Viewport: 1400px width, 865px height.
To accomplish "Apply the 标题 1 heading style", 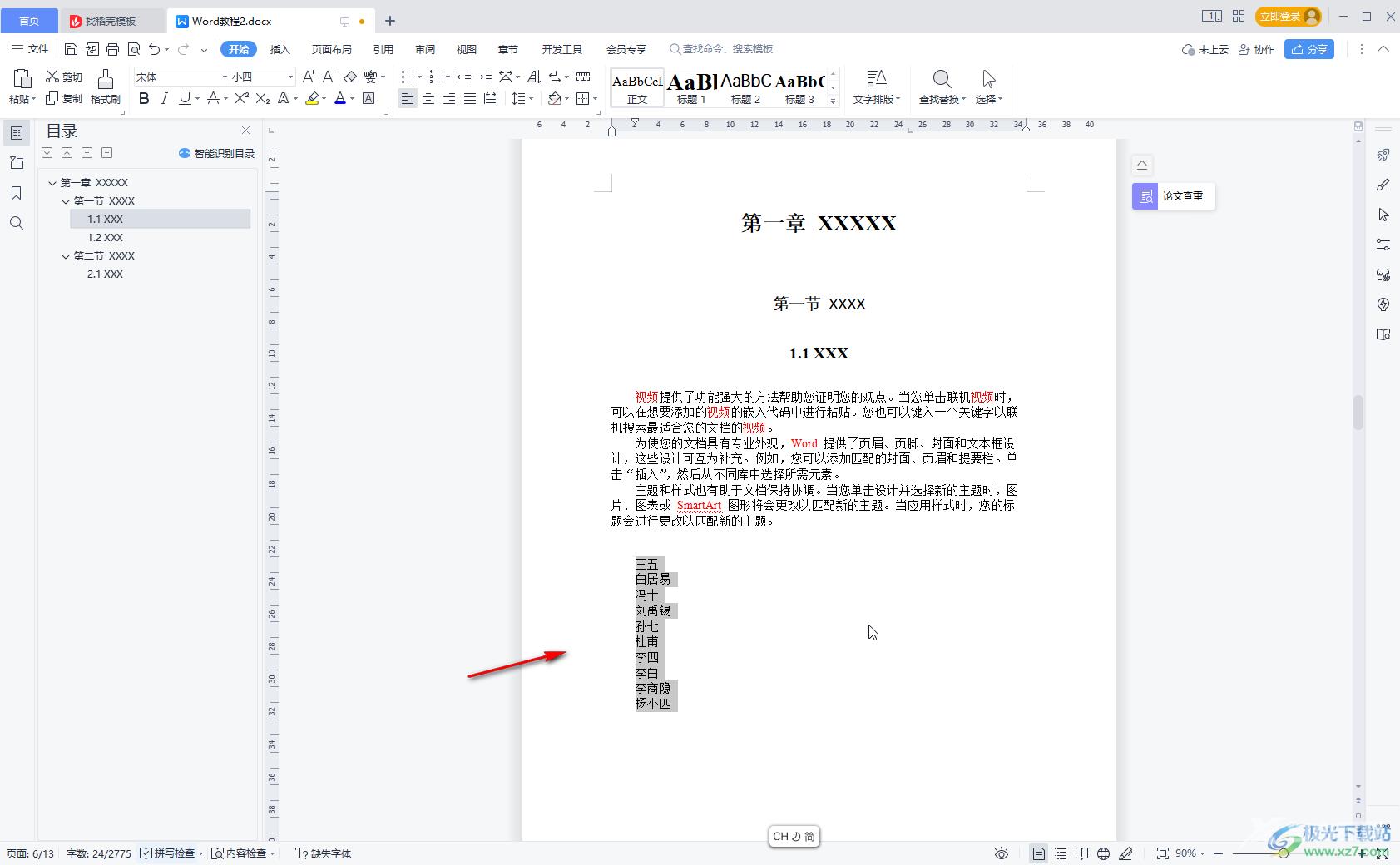I will click(x=691, y=87).
